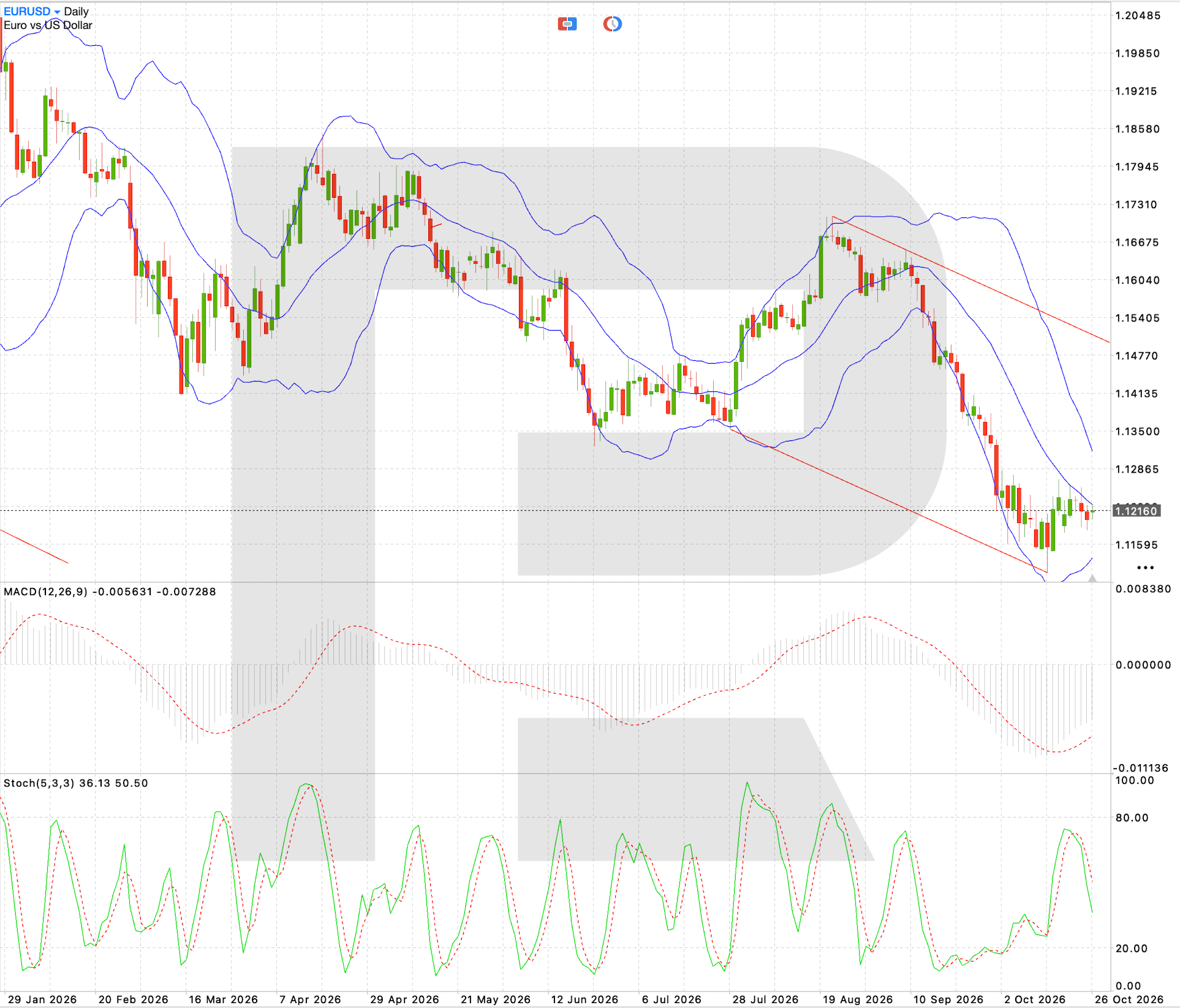This screenshot has width=1180, height=1008.
Task: Open the EURUSD symbol dropdown
Action: 32,12
